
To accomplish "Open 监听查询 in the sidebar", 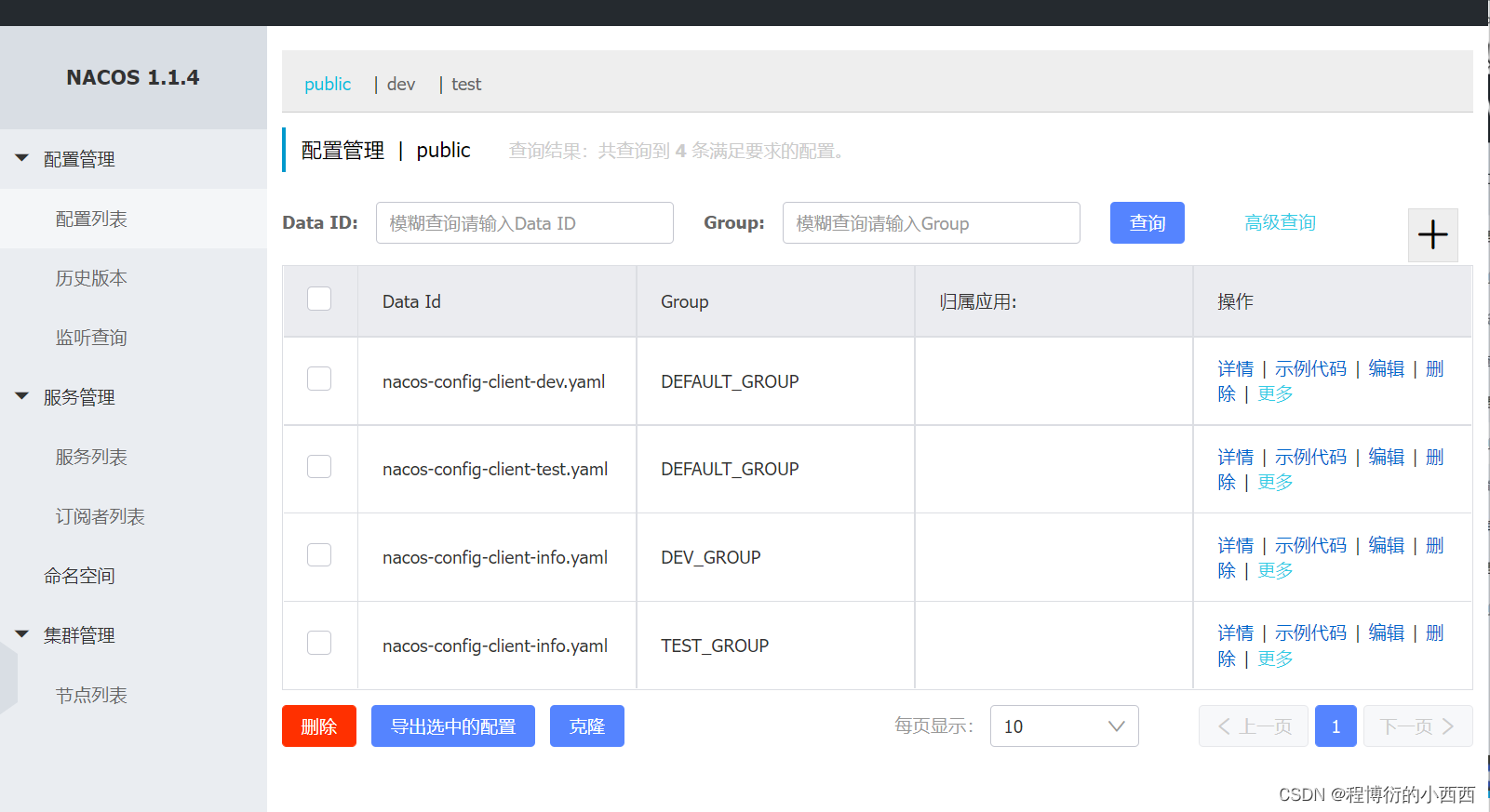I will (x=91, y=338).
